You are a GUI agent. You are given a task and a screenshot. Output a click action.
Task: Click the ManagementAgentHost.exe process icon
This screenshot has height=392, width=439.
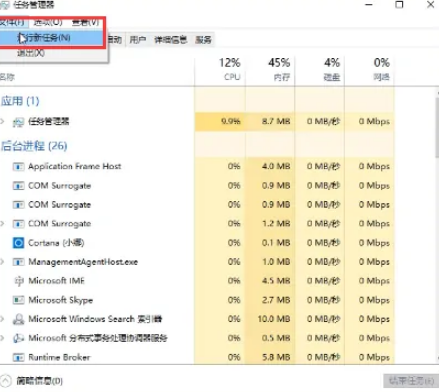(x=18, y=262)
